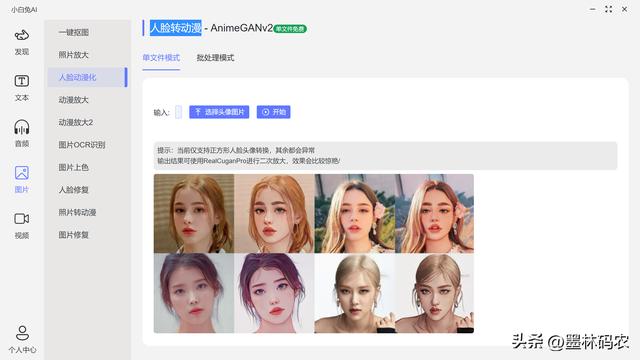This screenshot has height=360, width=640.
Task: Close the 小白兔AI window
Action: (x=624, y=9)
